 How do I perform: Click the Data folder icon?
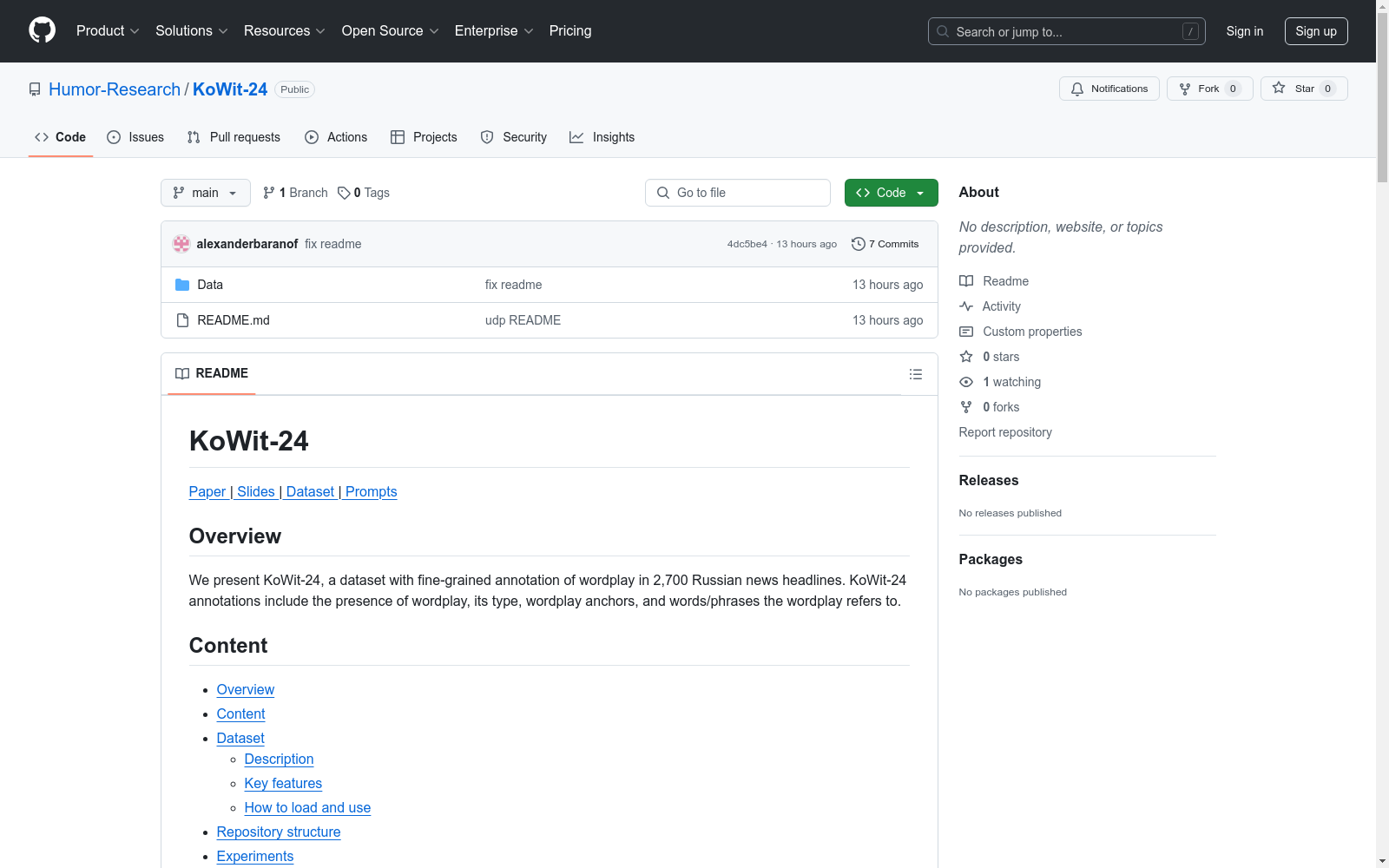182,285
